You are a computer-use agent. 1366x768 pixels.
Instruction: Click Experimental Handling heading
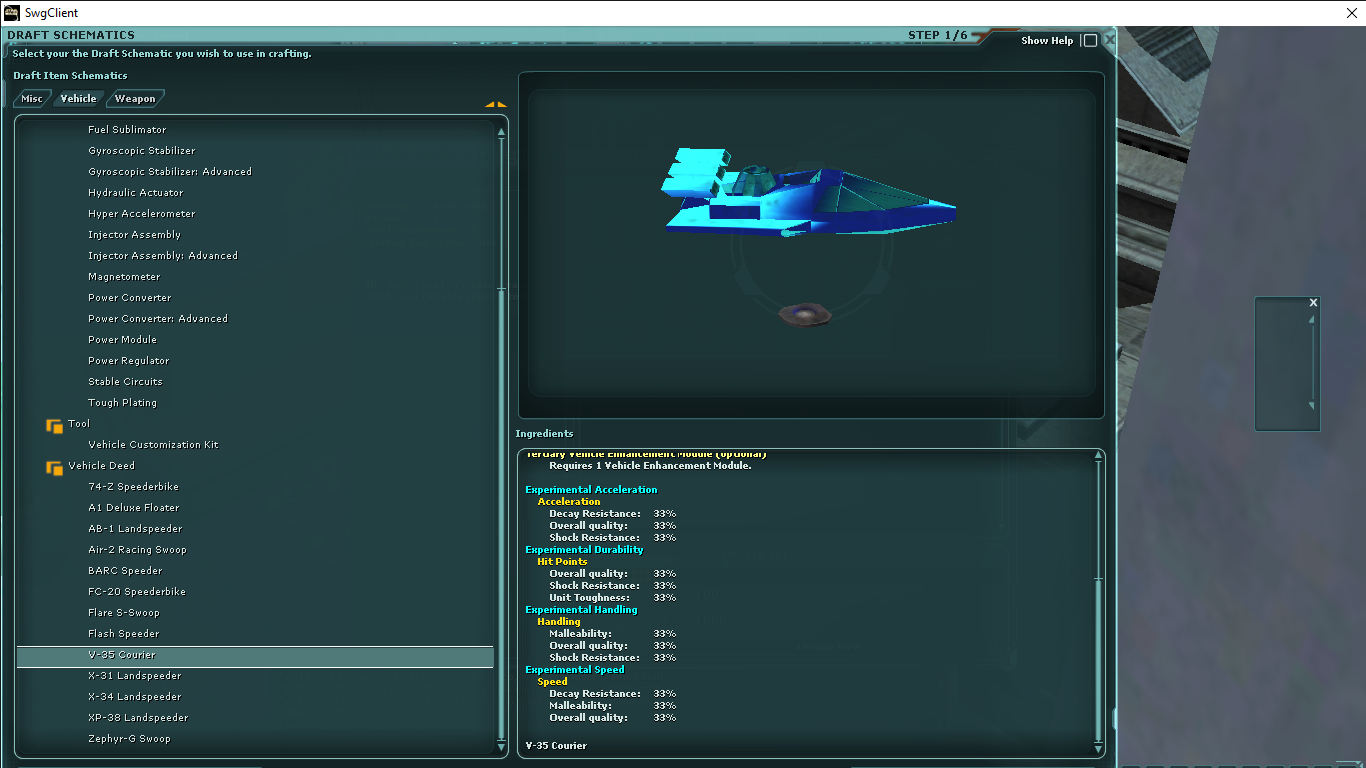(x=581, y=610)
